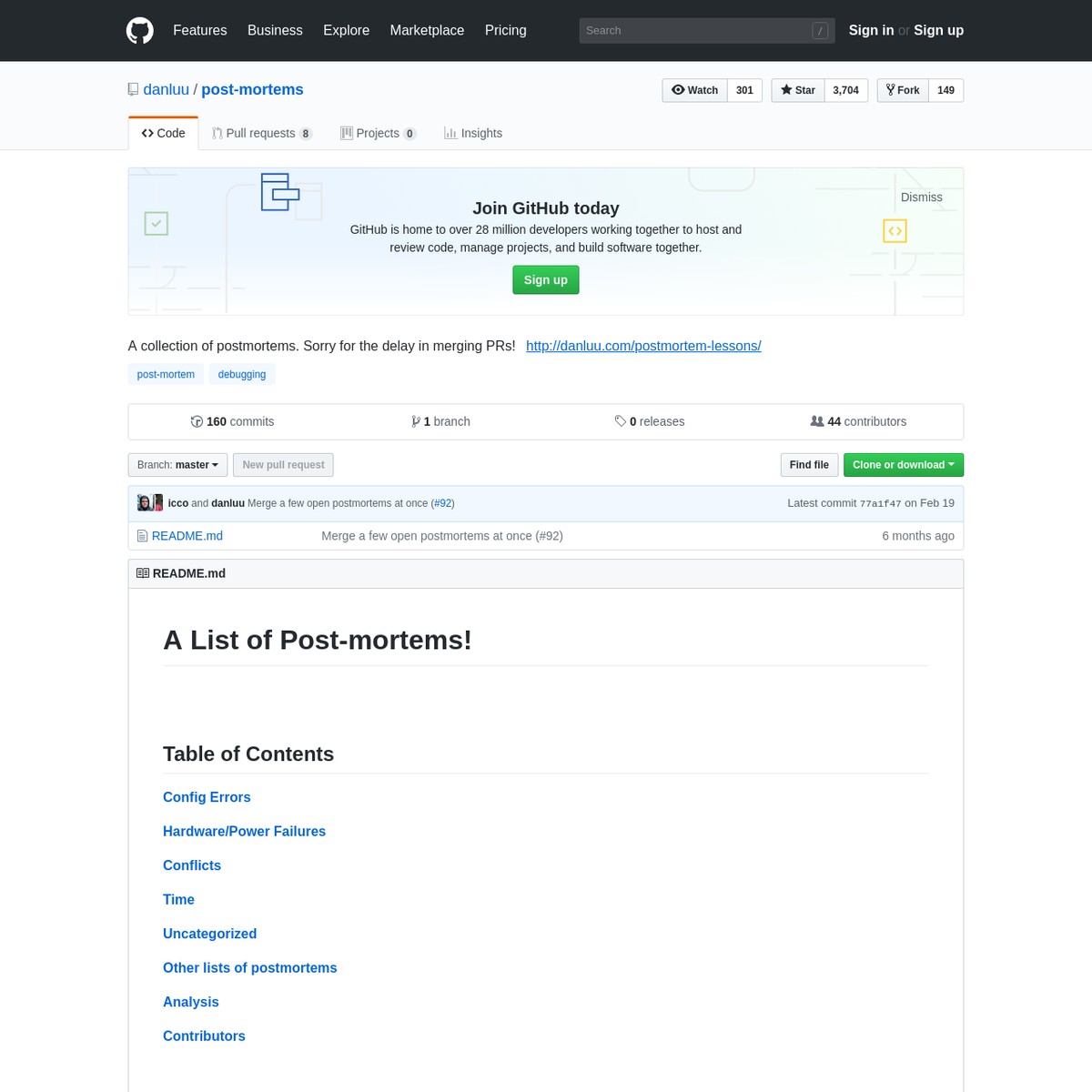Click the Find file button
The image size is (1092, 1092).
point(809,465)
